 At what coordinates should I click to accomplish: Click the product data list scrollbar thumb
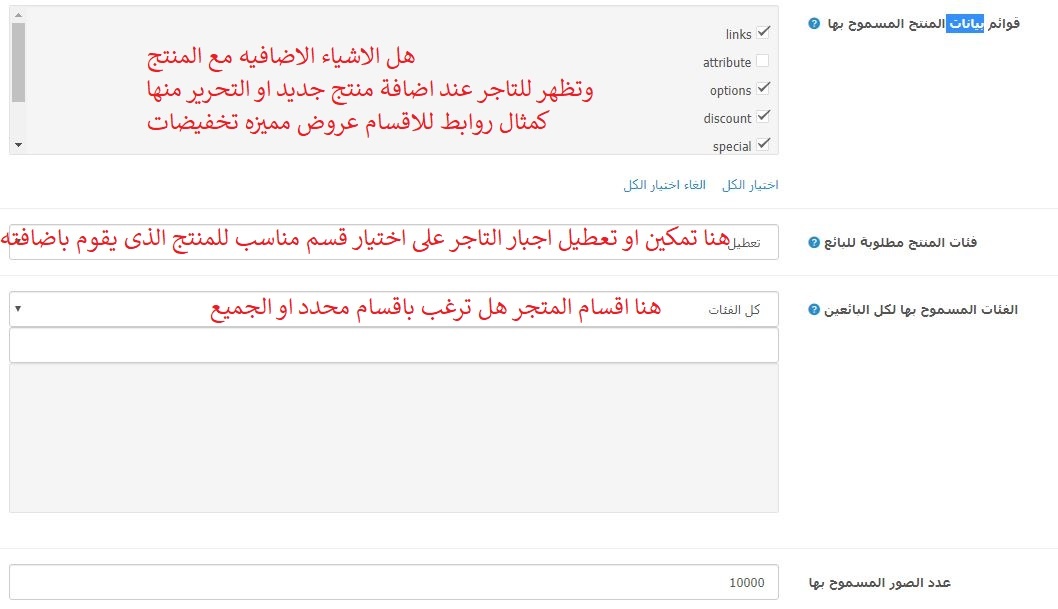(x=18, y=62)
